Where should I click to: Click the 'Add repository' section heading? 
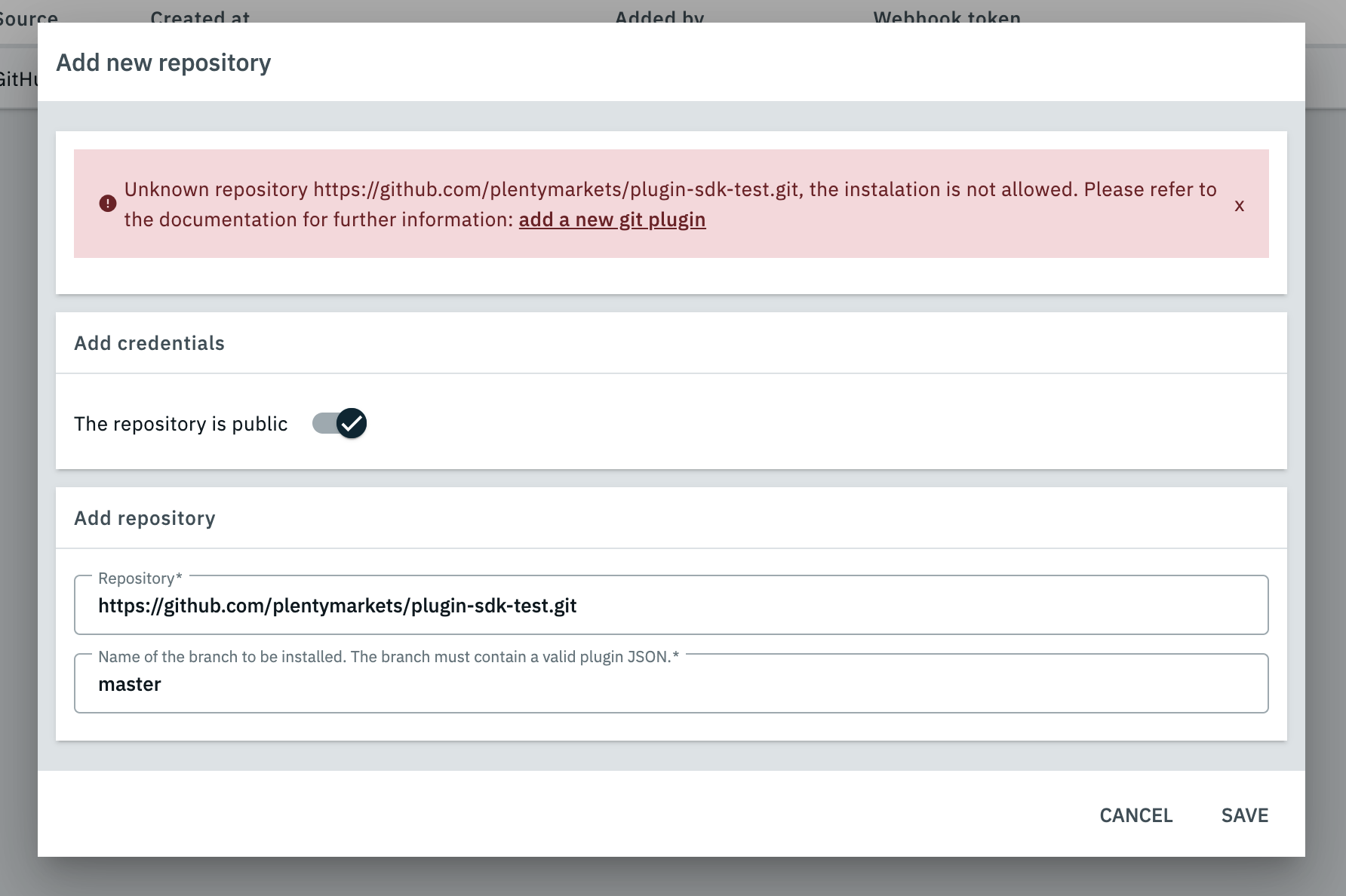(145, 518)
